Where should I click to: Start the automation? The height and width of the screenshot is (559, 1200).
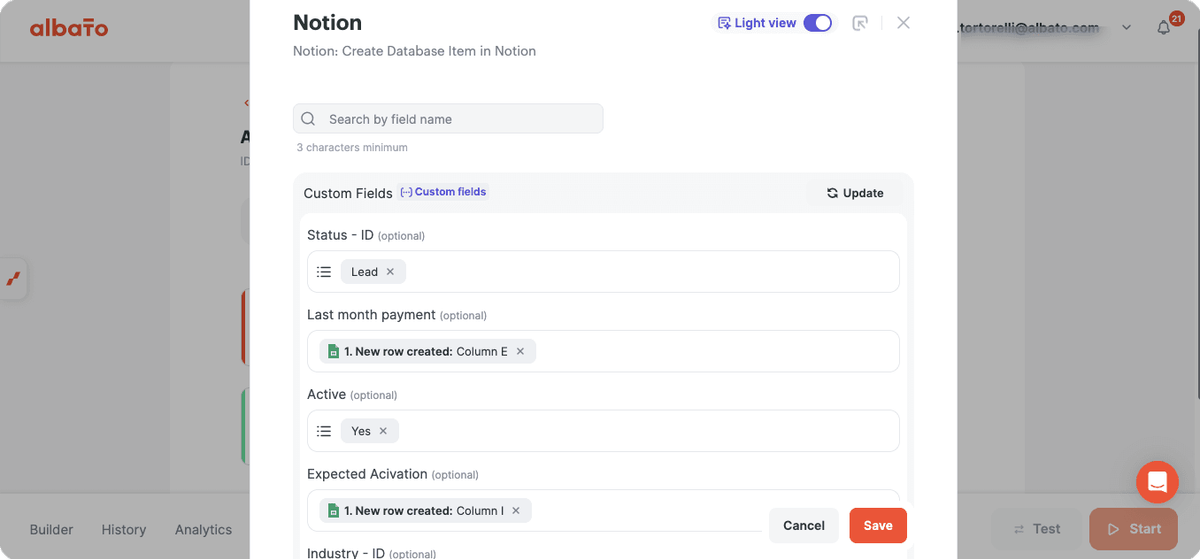click(1134, 529)
